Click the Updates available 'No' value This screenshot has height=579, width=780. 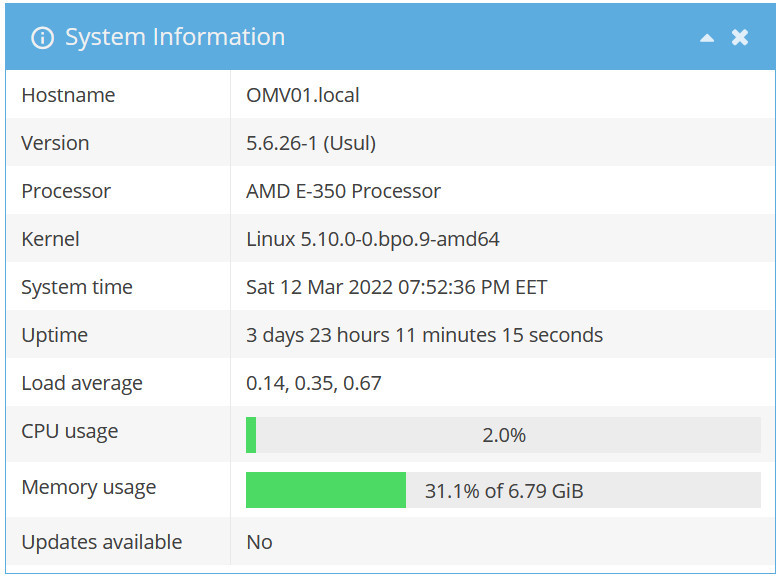259,542
